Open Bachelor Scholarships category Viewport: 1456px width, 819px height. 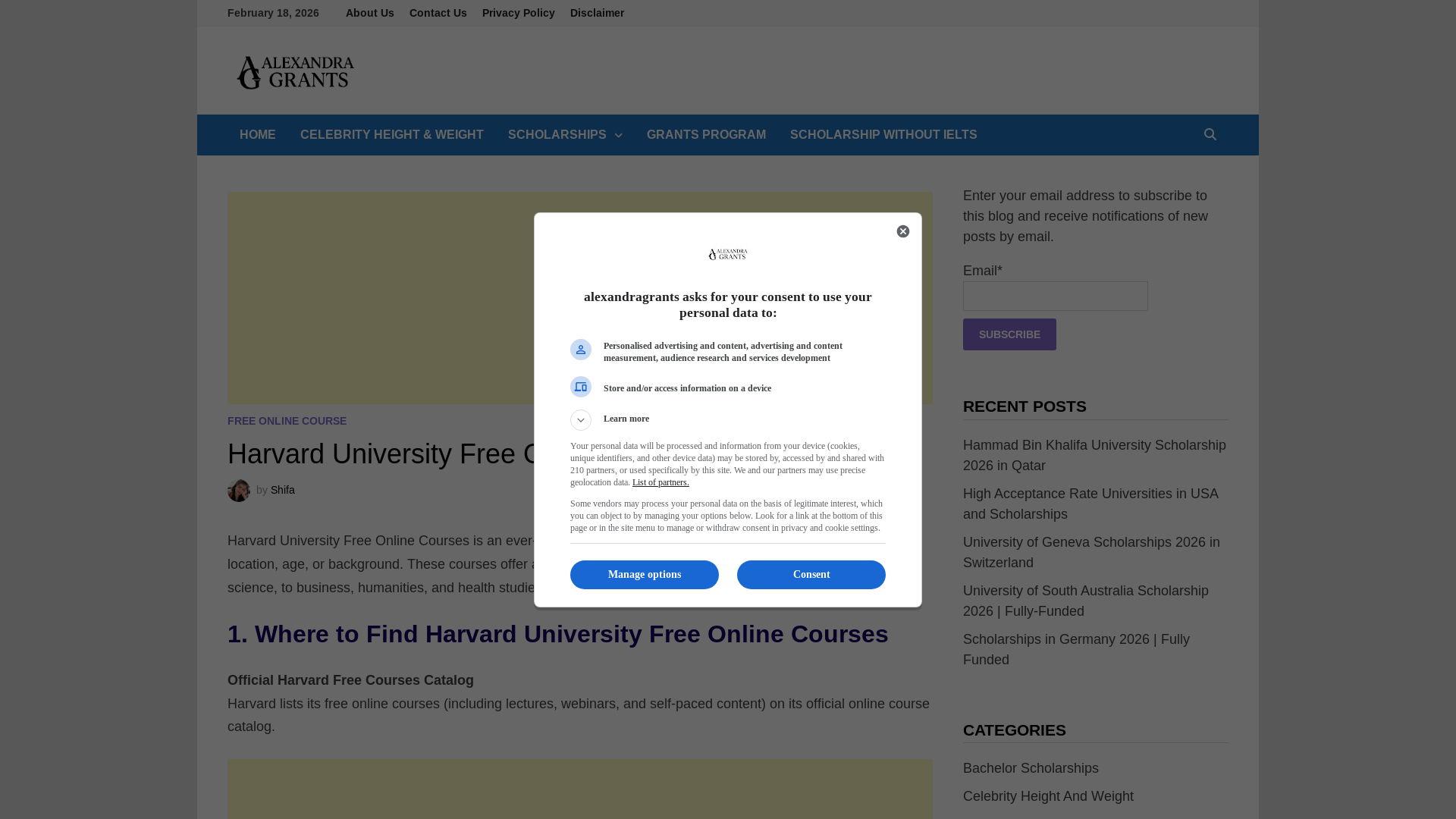[1031, 768]
